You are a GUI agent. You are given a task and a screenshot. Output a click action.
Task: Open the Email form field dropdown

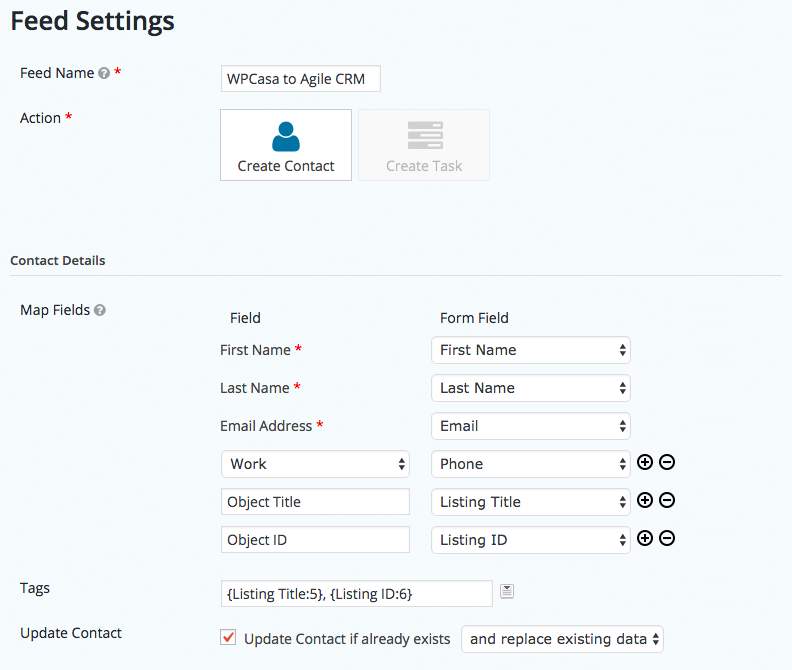pos(531,426)
